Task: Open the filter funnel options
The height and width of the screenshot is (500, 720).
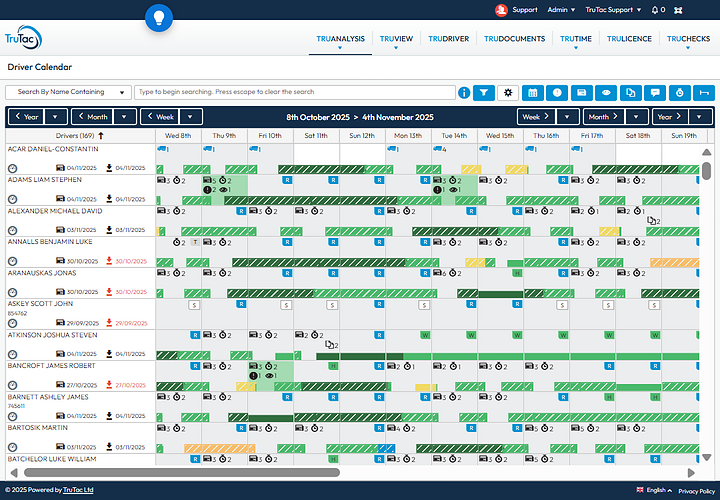Action: [x=484, y=93]
